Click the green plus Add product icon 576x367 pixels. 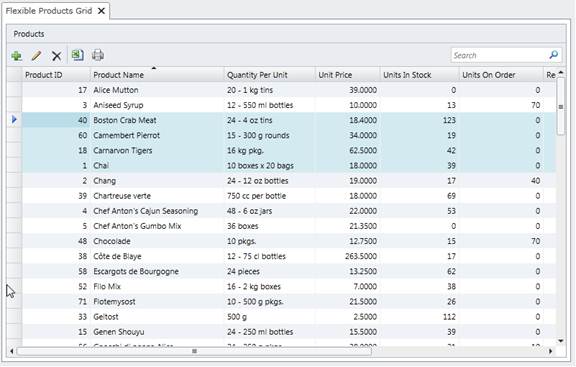click(x=17, y=56)
